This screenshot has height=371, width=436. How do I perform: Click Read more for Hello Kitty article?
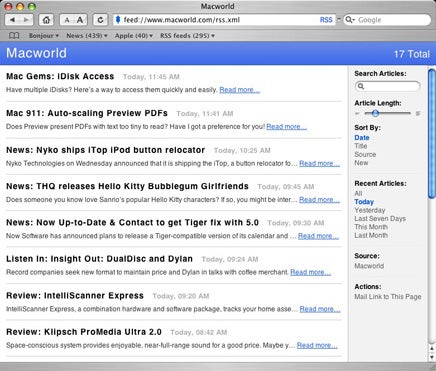click(x=319, y=200)
